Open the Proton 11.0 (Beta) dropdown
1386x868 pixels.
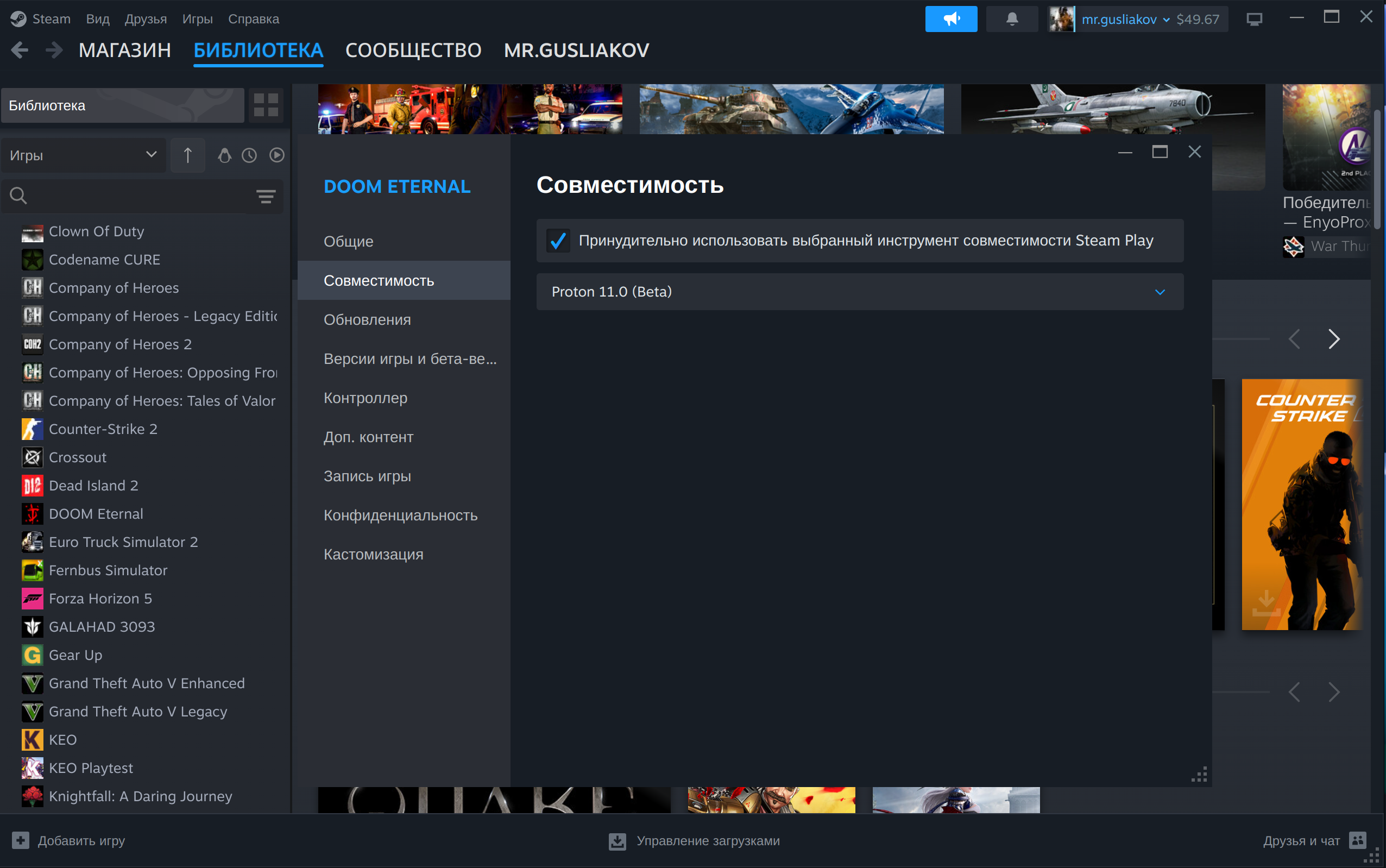859,292
